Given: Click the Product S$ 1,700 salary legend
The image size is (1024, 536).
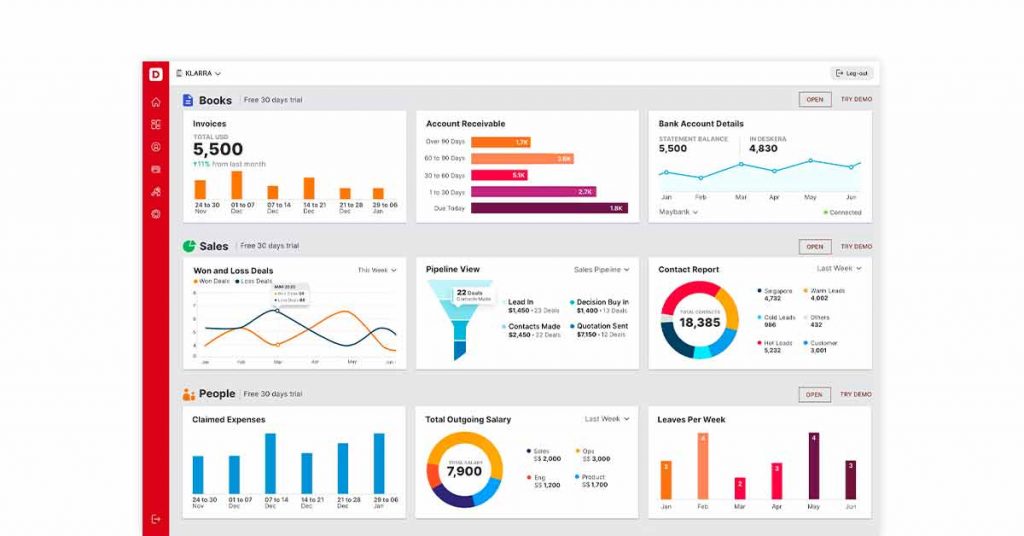Looking at the screenshot, I should (592, 481).
